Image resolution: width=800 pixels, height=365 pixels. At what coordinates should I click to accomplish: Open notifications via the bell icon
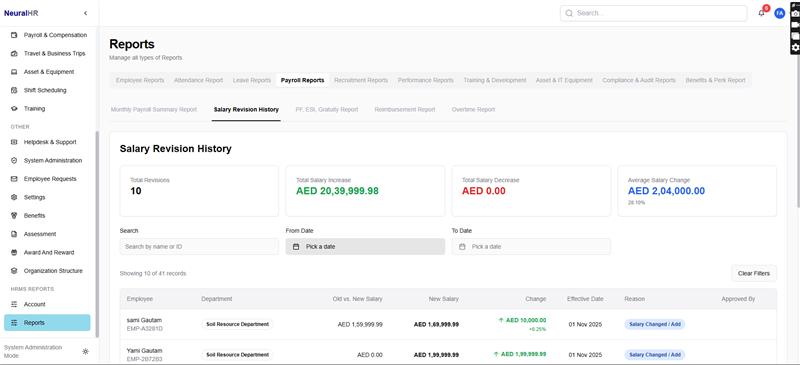click(x=762, y=13)
